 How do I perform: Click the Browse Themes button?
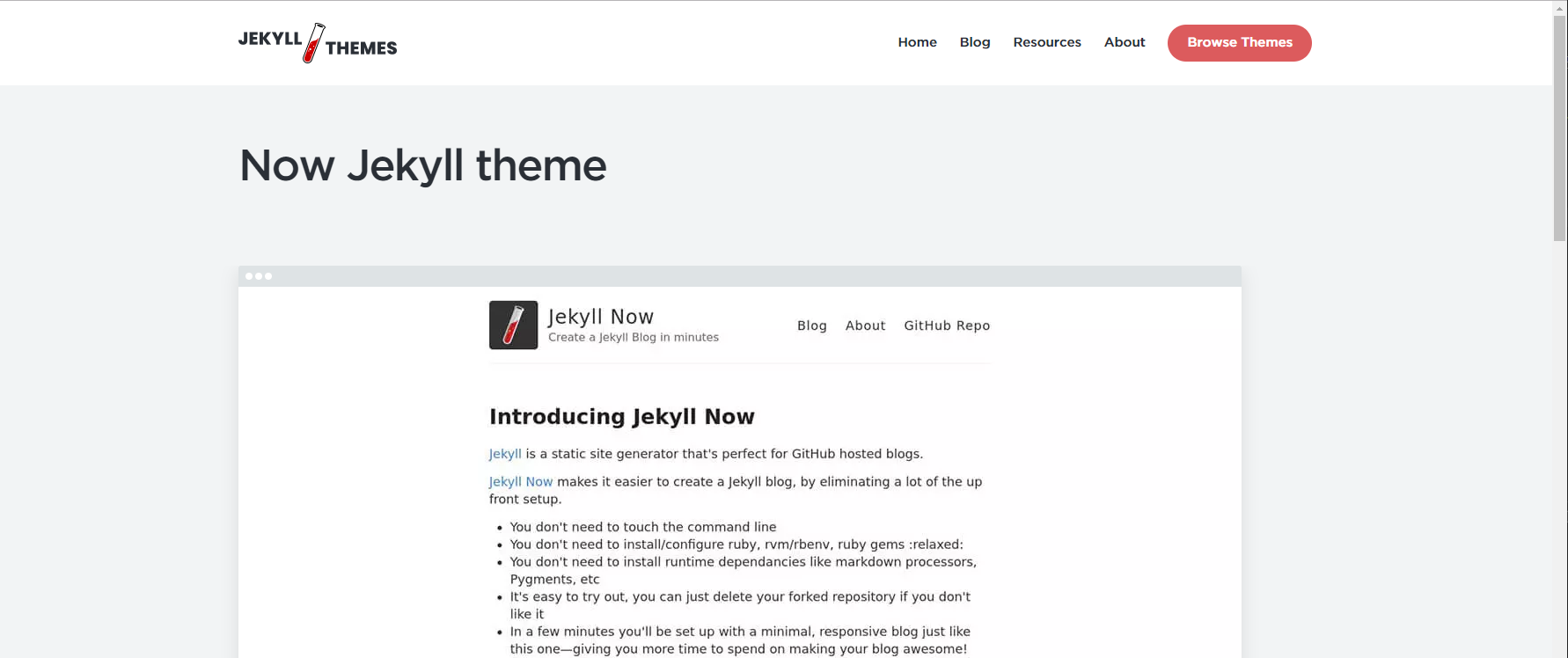click(x=1240, y=43)
